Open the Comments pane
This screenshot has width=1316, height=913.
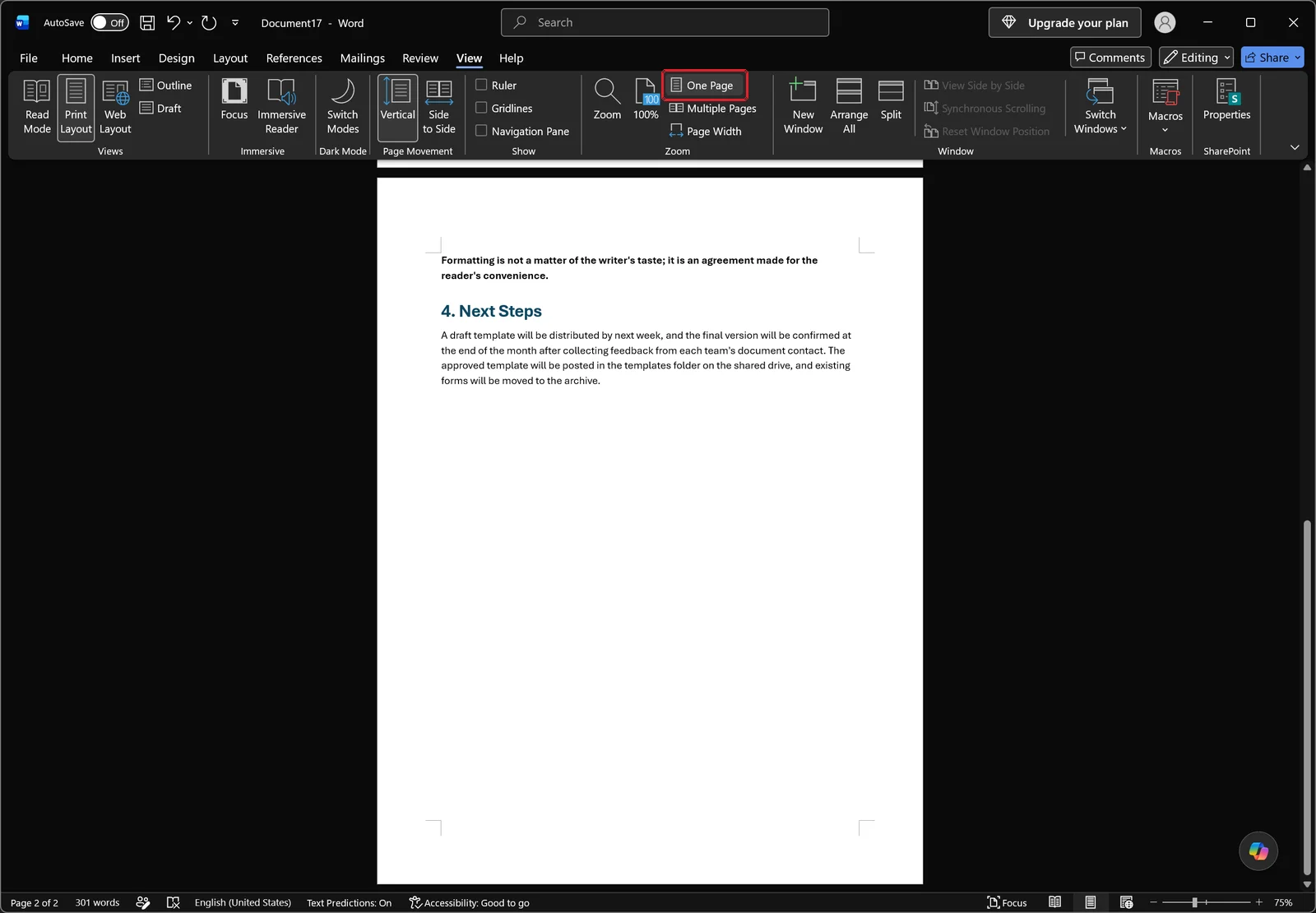[1110, 58]
